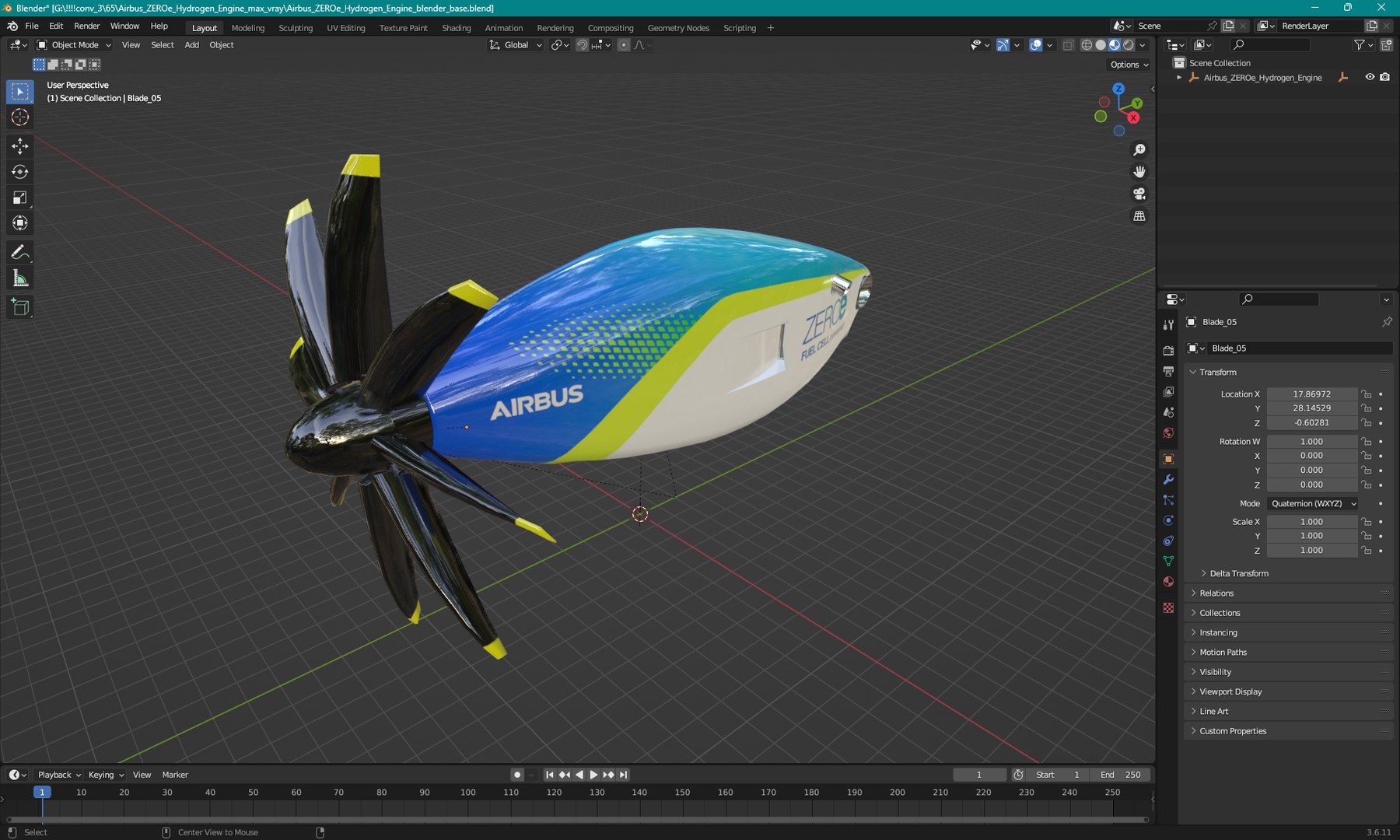The image size is (1400, 840).
Task: Open the Options dropdown in viewport
Action: [x=1129, y=65]
